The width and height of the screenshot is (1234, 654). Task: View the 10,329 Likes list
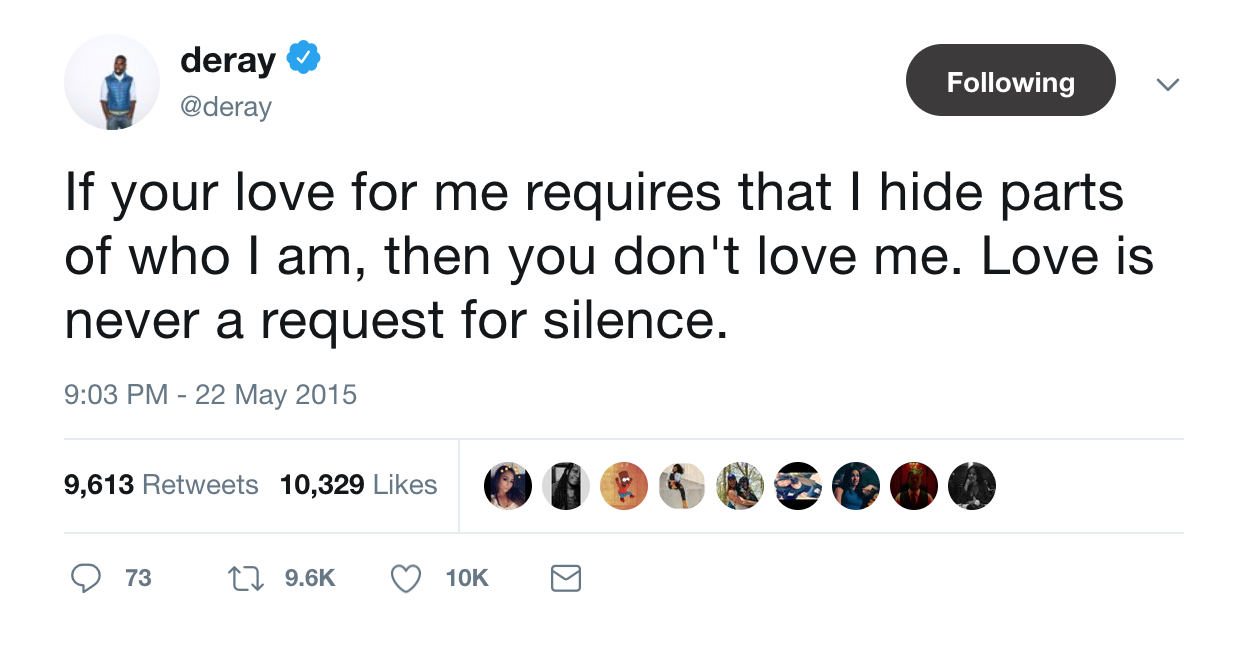tap(358, 485)
